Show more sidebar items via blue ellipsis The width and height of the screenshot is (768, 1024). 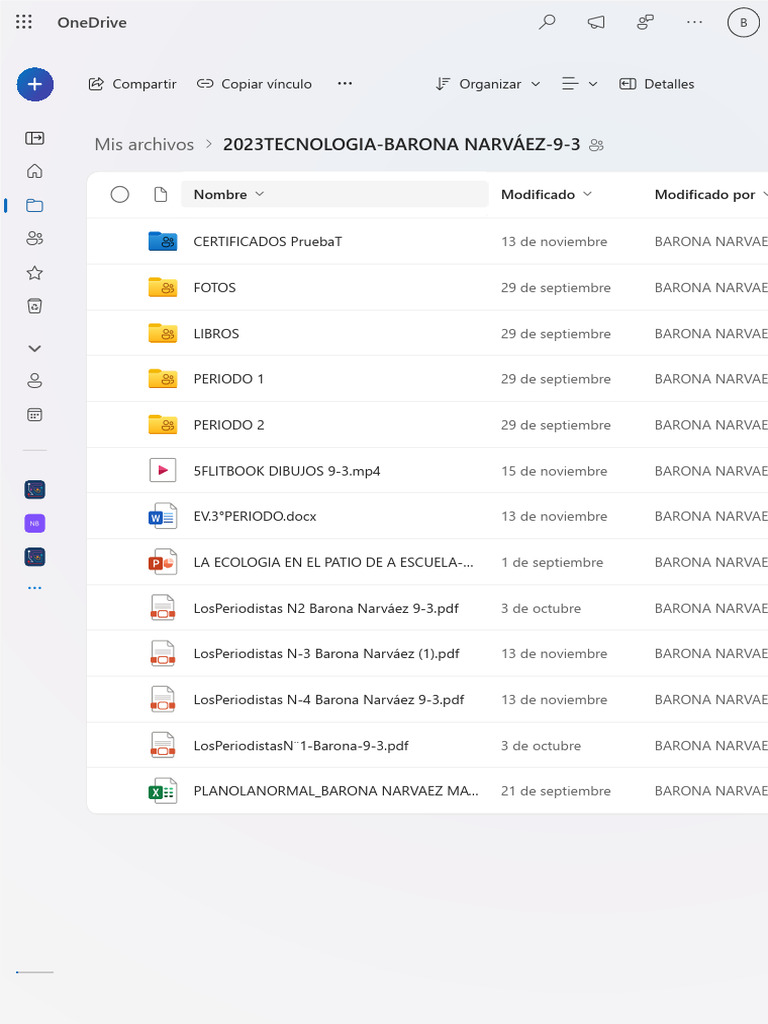[x=35, y=588]
